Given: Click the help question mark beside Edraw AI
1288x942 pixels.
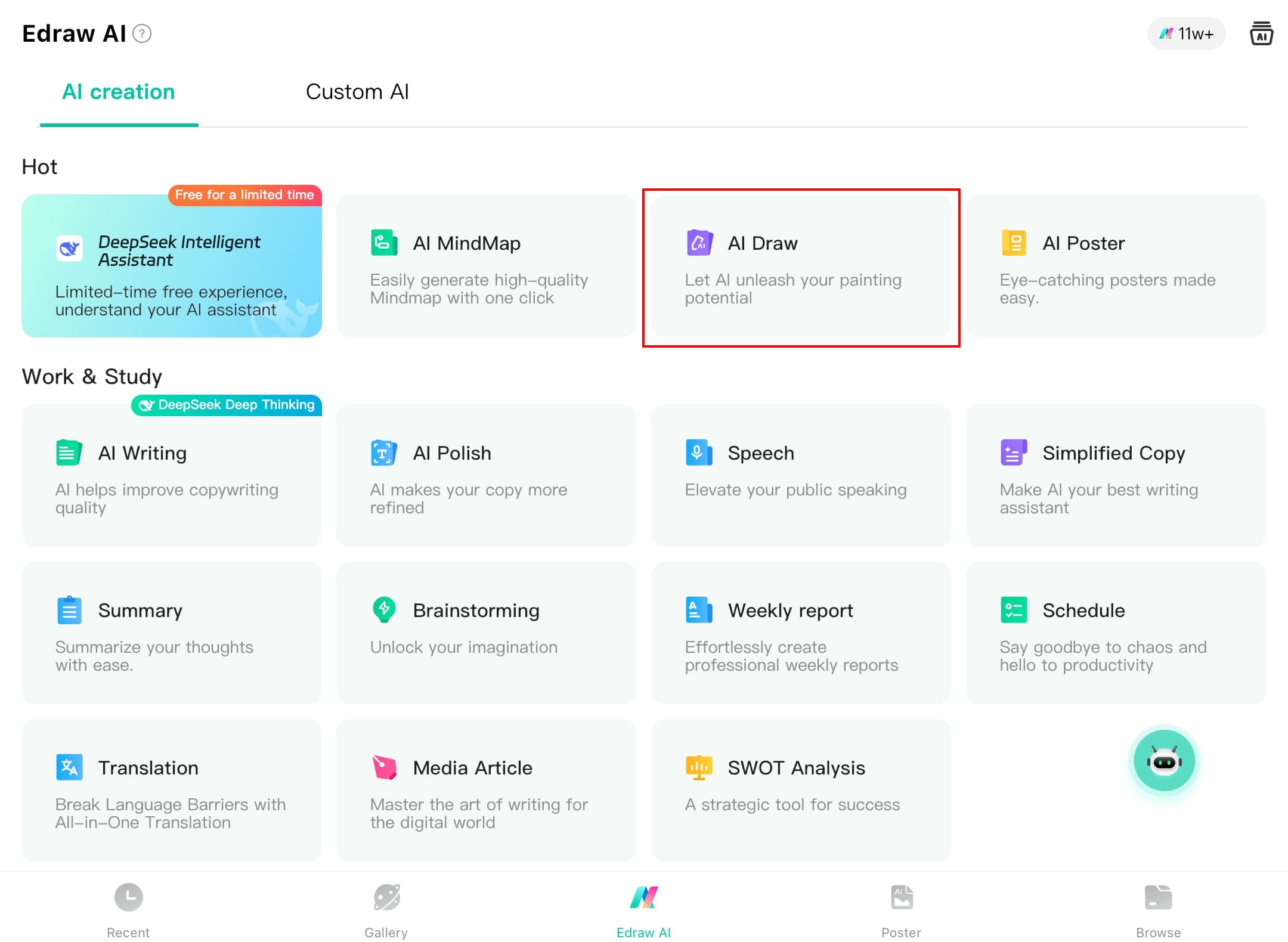Looking at the screenshot, I should coord(142,33).
